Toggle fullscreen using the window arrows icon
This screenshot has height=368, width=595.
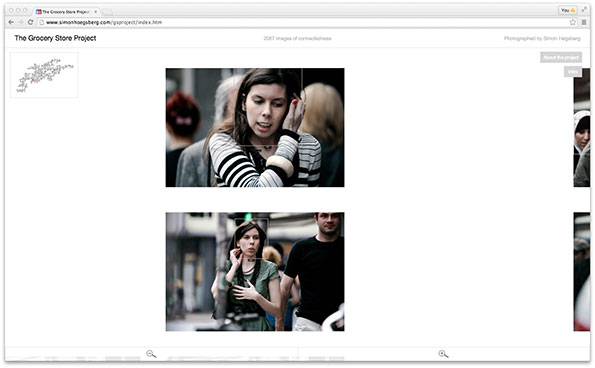(584, 10)
